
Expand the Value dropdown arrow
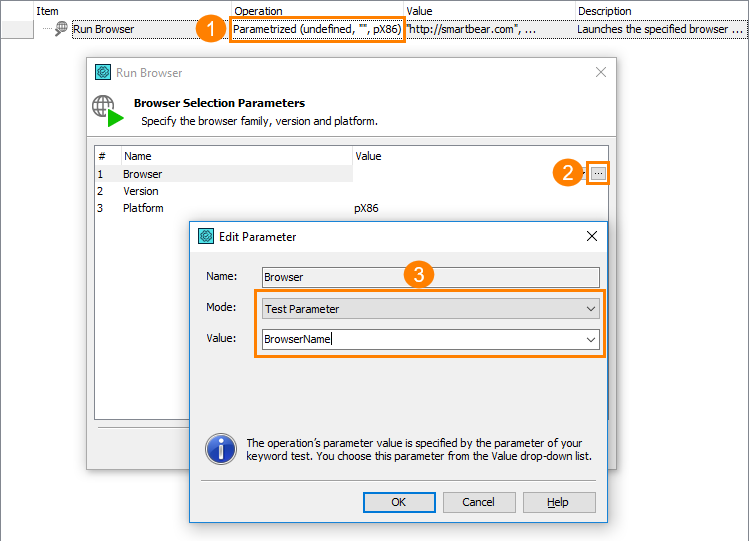click(x=591, y=339)
